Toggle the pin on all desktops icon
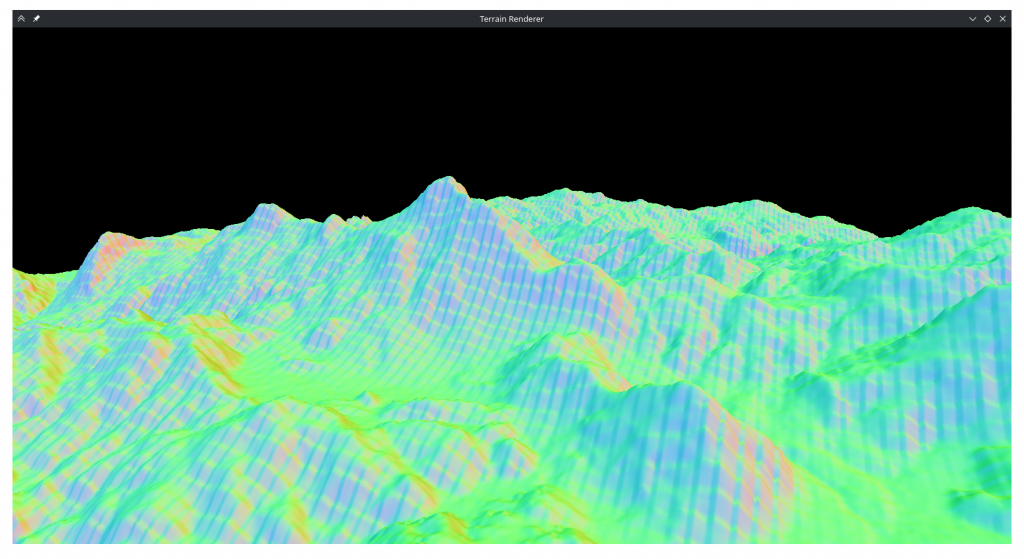 (x=37, y=19)
